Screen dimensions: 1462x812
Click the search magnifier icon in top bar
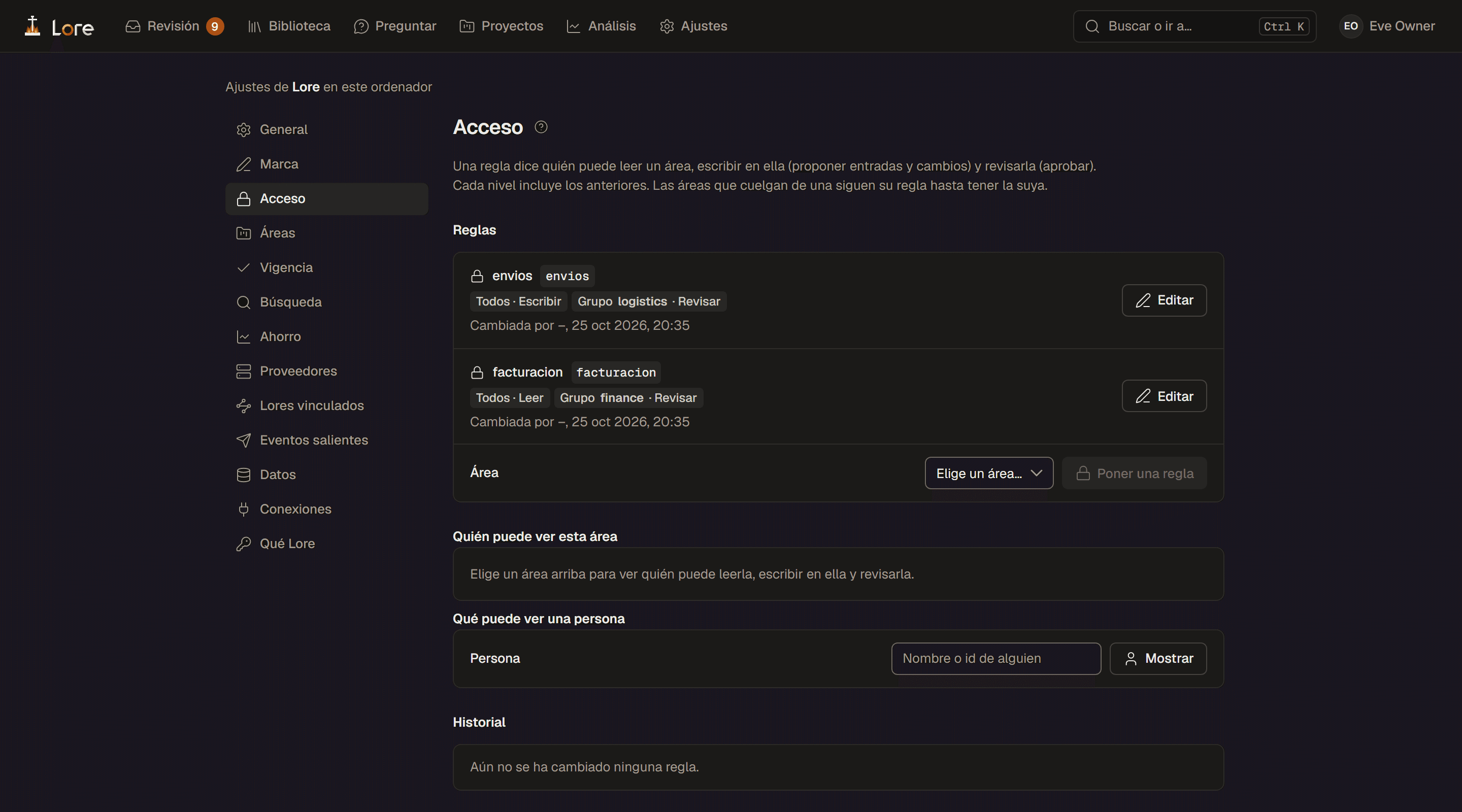click(x=1092, y=26)
